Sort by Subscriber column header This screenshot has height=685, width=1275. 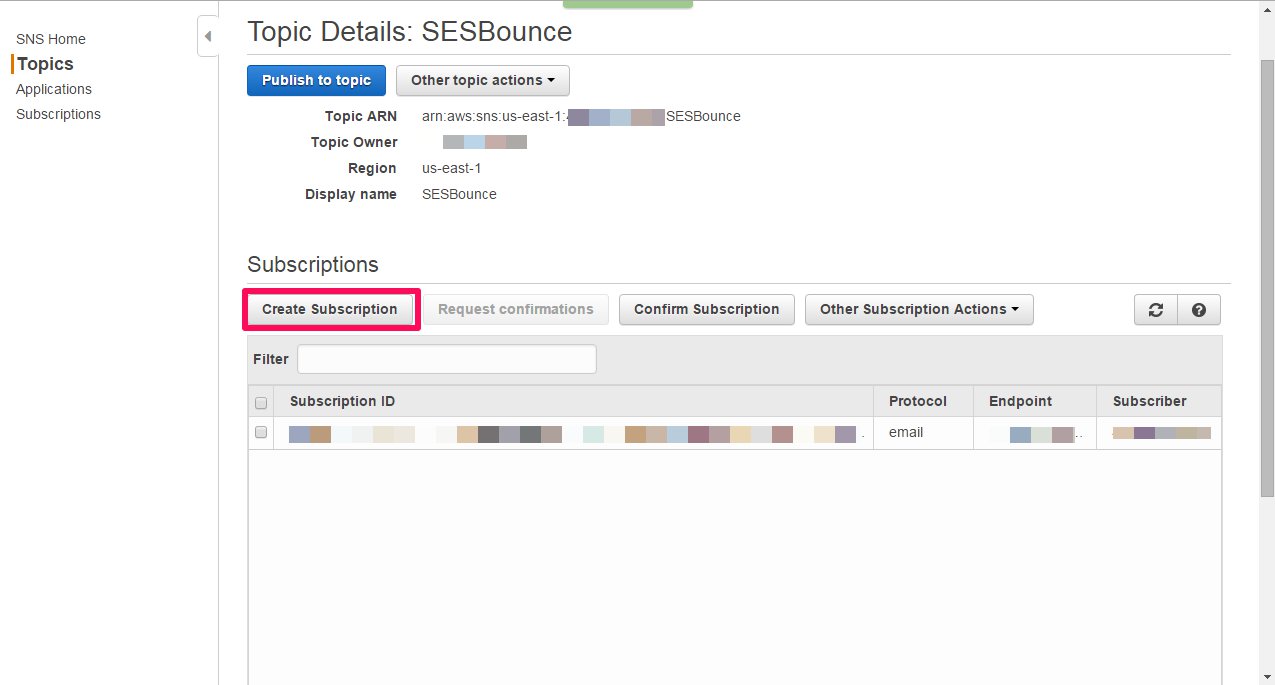[1159, 401]
